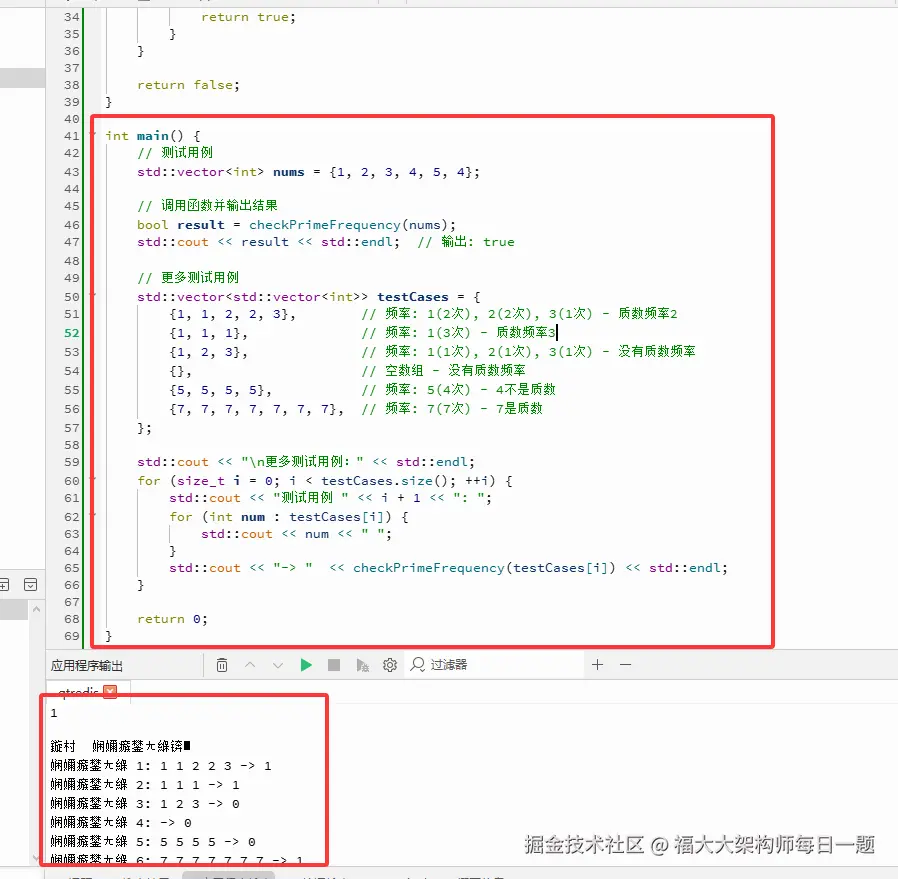Click the split-add icon in left sidebar
The height and width of the screenshot is (879, 898).
tap(4, 584)
